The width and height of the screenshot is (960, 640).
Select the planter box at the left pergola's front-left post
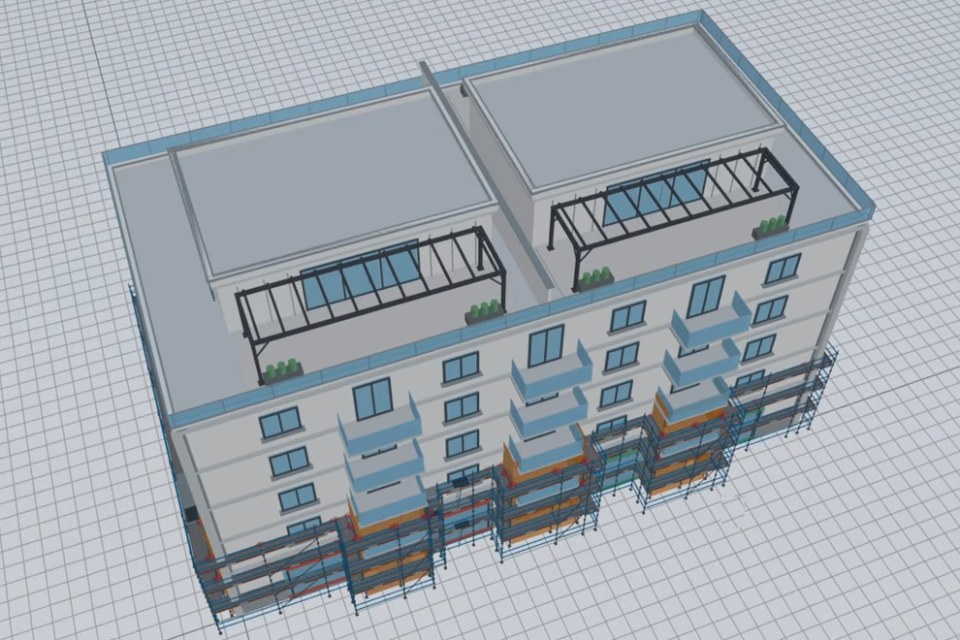point(283,372)
